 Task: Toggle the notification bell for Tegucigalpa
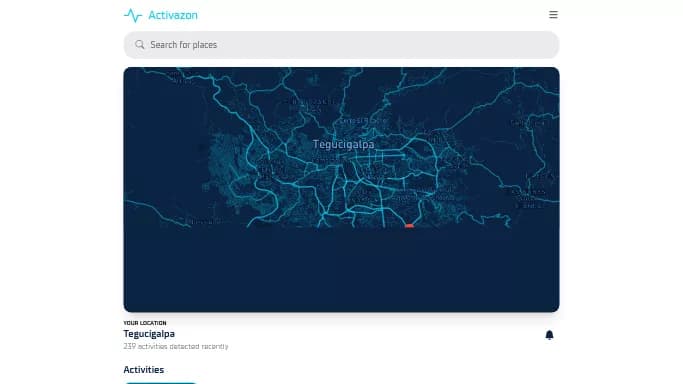coord(549,335)
